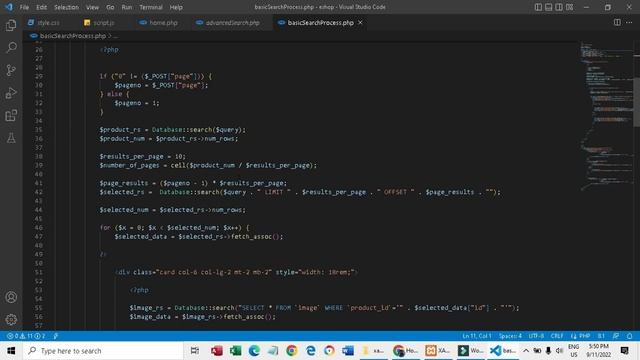
Task: Open Task View on the taskbar
Action: point(195,351)
